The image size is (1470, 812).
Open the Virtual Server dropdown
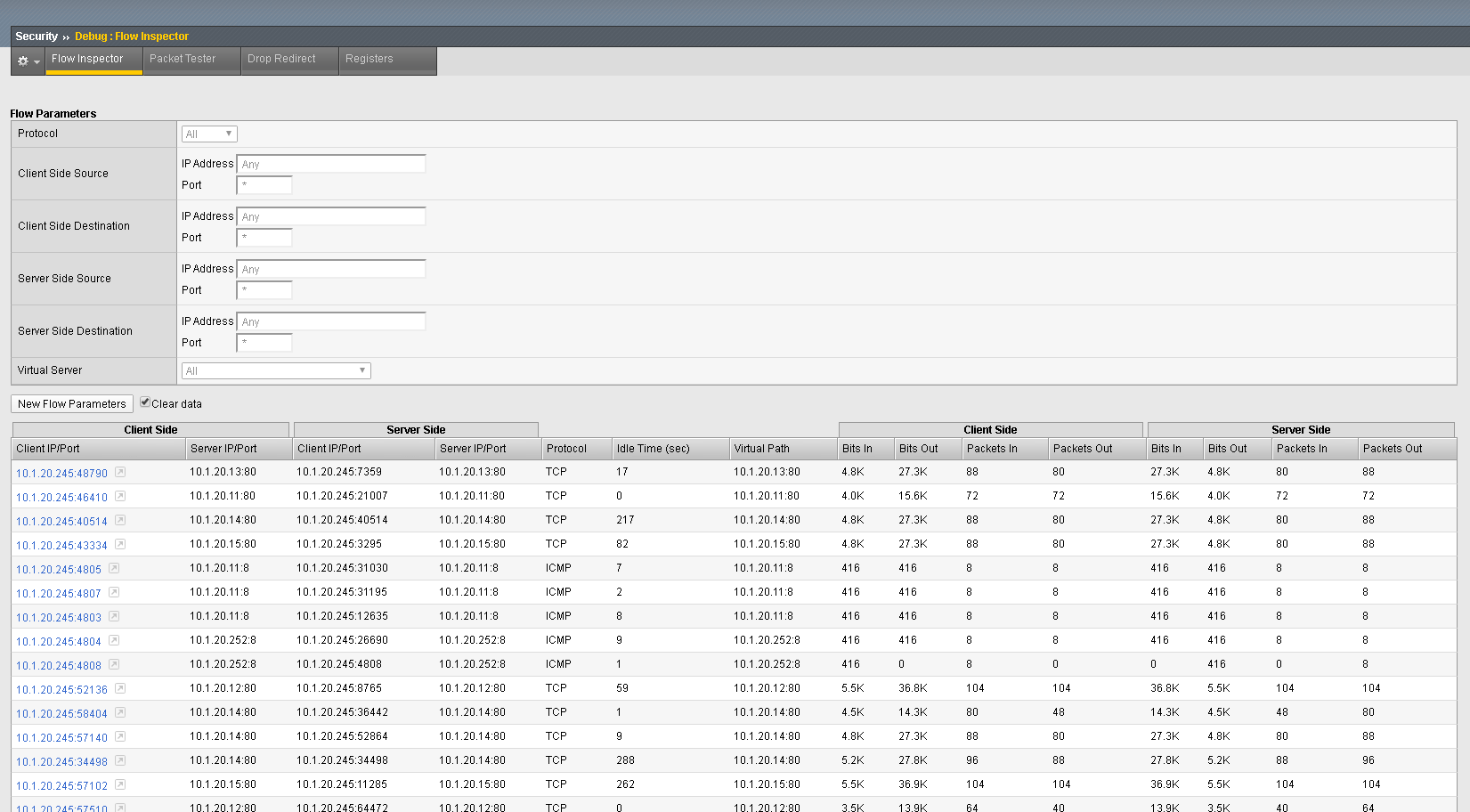coord(276,370)
